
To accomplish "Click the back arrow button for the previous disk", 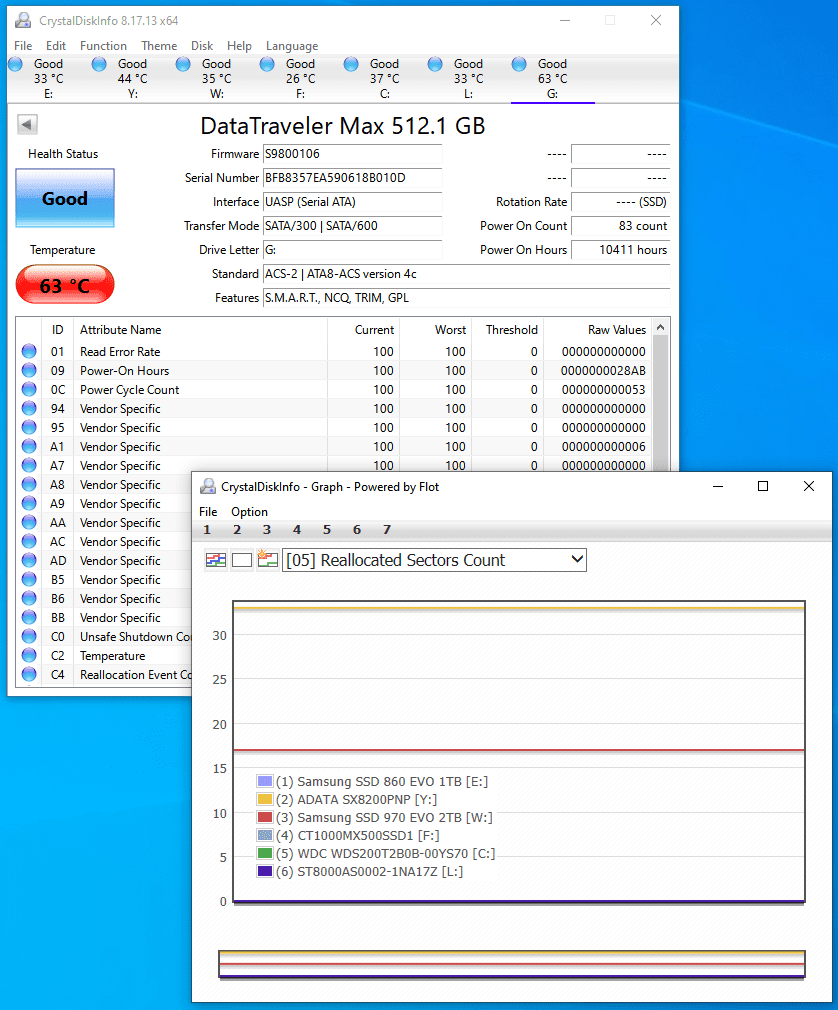I will pyautogui.click(x=27, y=124).
